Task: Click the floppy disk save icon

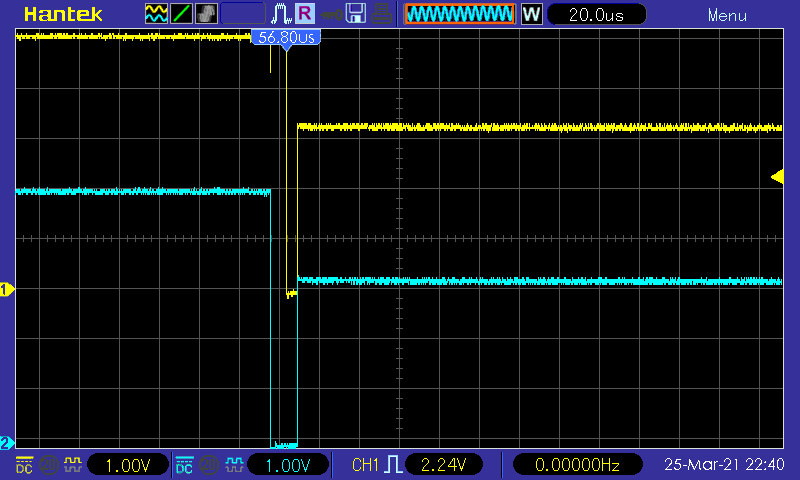Action: 356,14
